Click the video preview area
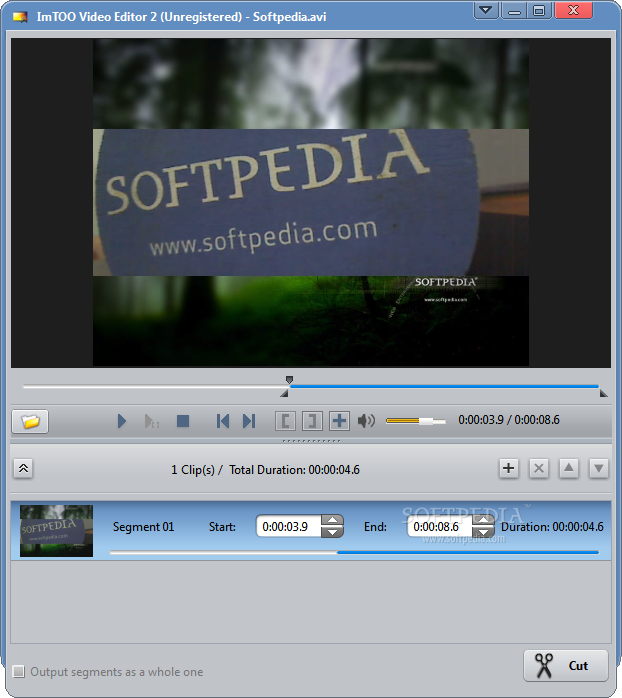This screenshot has width=622, height=698. point(311,203)
